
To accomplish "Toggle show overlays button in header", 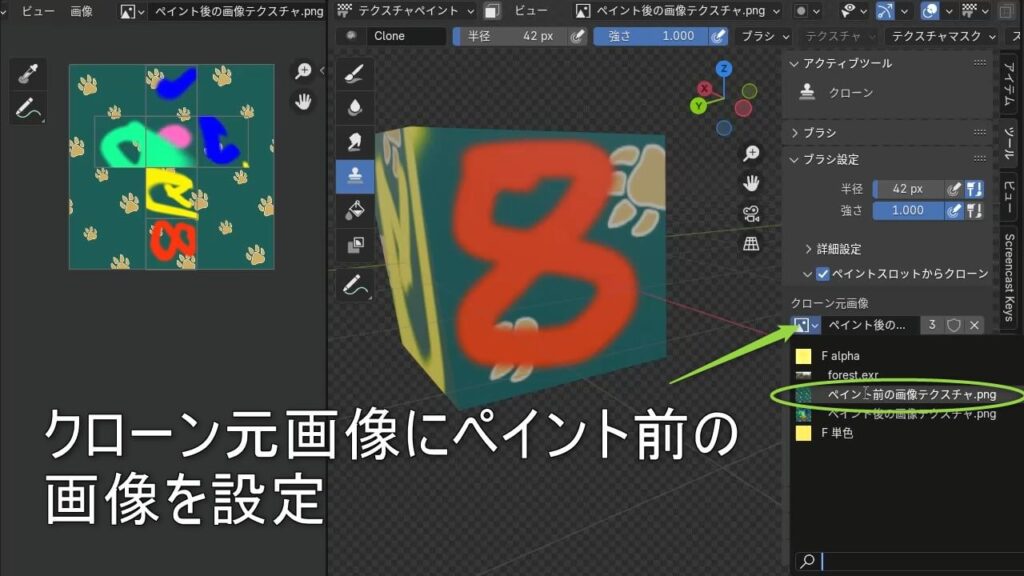I will [x=929, y=10].
